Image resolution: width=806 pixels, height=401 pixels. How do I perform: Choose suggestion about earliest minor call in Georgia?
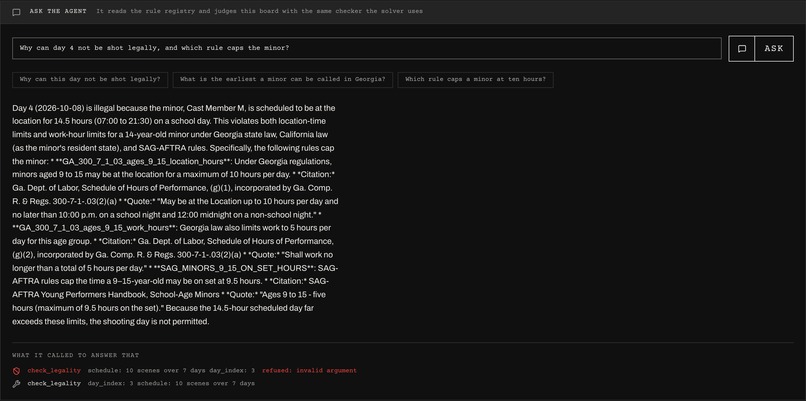click(283, 80)
